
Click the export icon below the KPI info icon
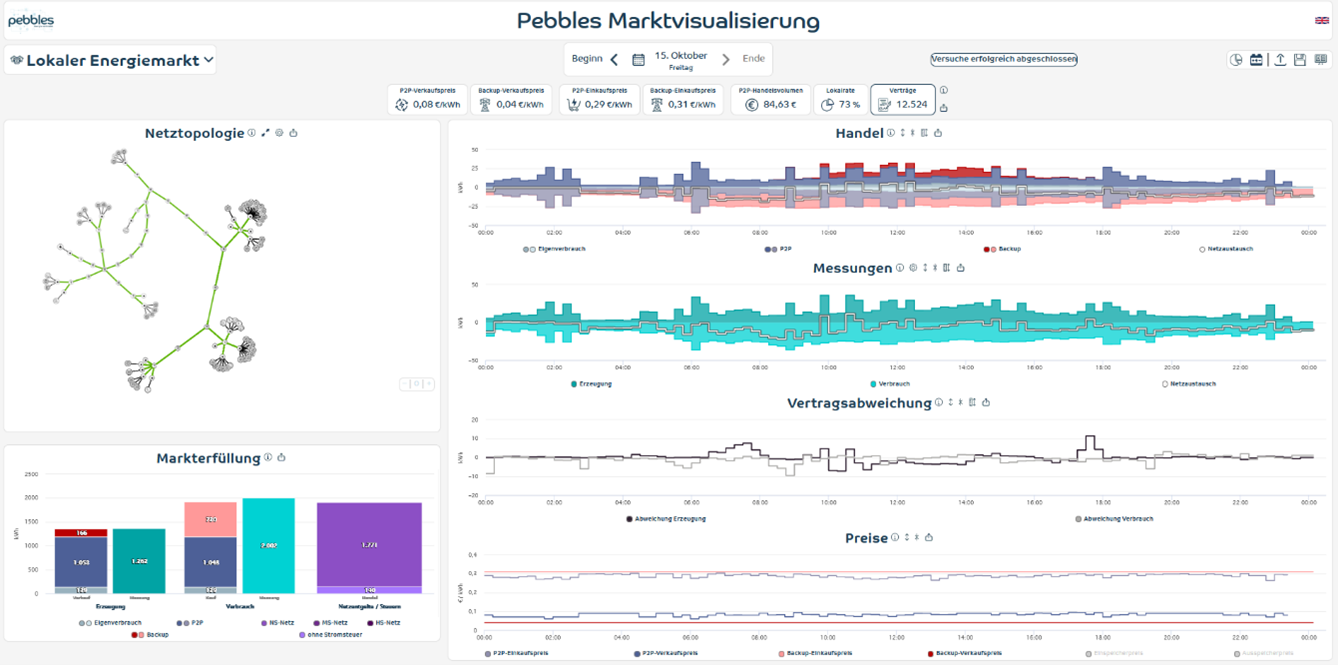pyautogui.click(x=944, y=108)
